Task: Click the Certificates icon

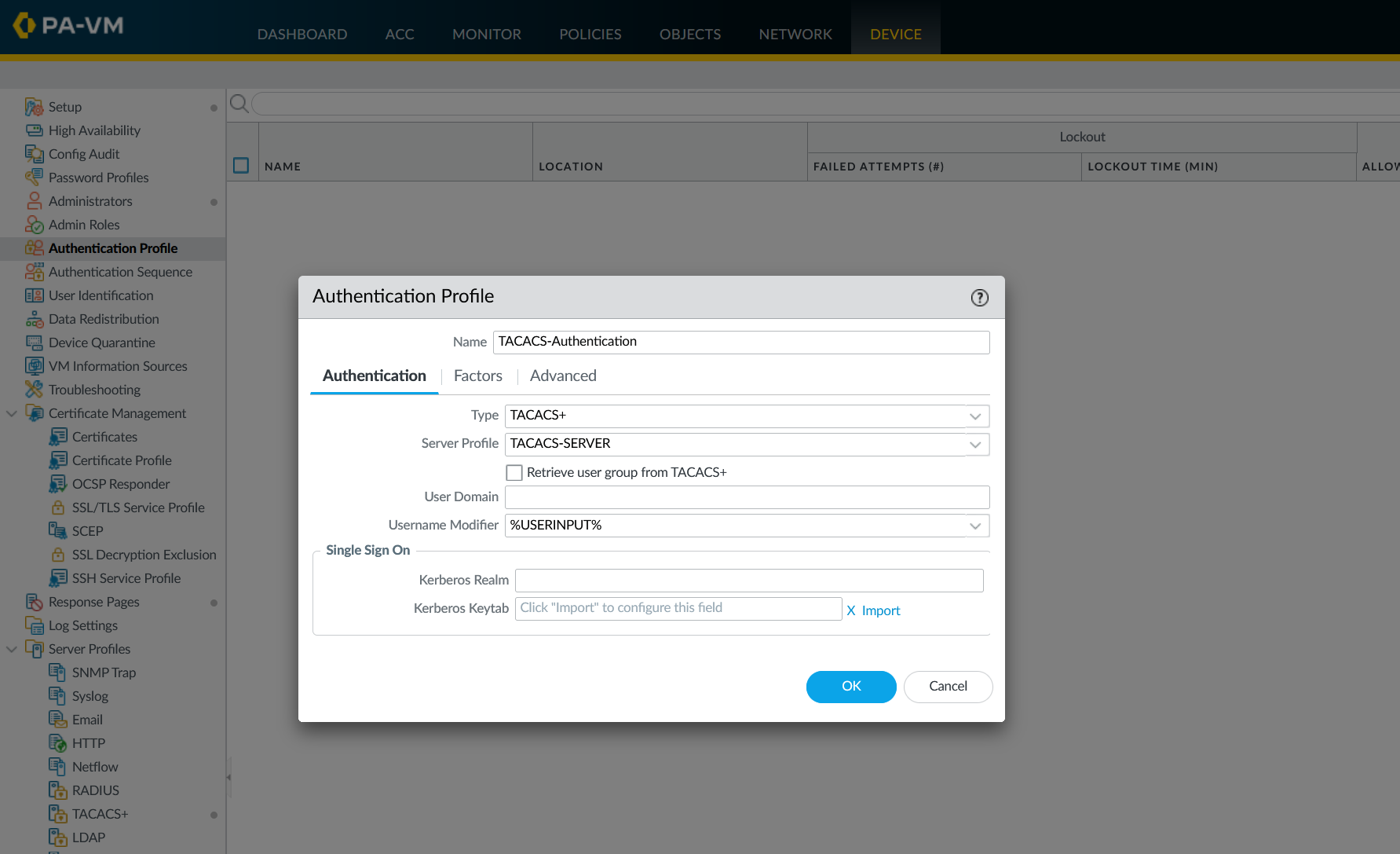Action: 57,437
